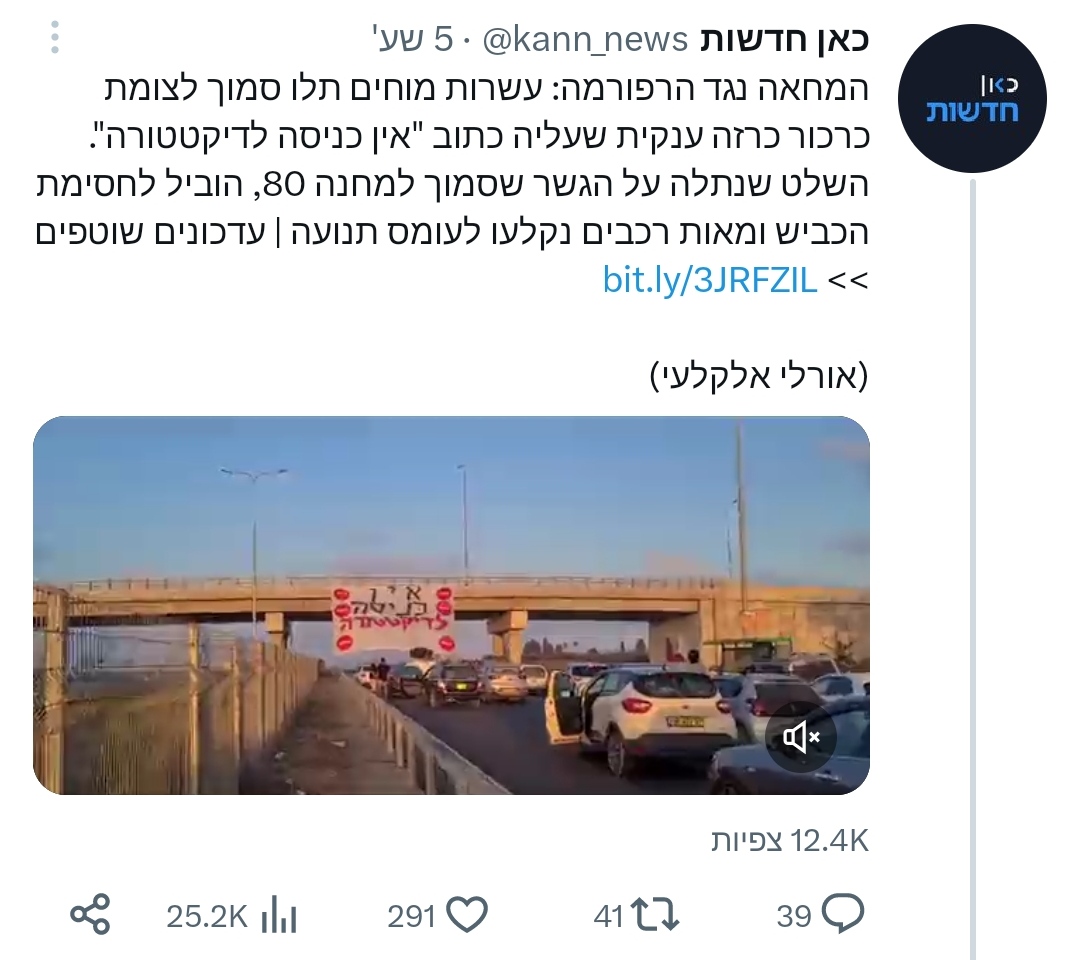Image resolution: width=1080 pixels, height=960 pixels.
Task: Open the @kann_news handle
Action: click(585, 39)
